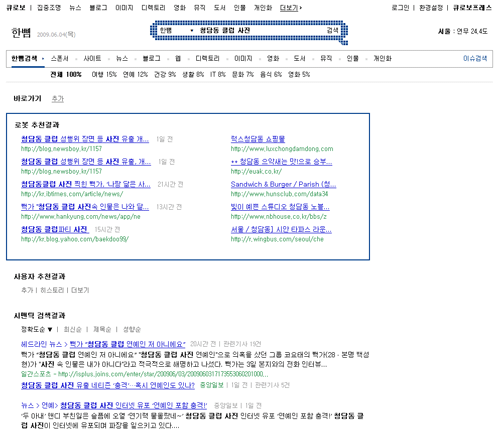Filter results by 건강 9%

165,74
